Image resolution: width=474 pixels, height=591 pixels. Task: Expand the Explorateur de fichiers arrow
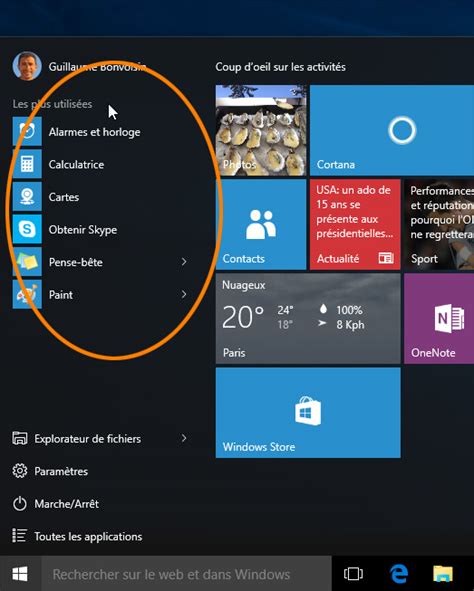point(184,438)
